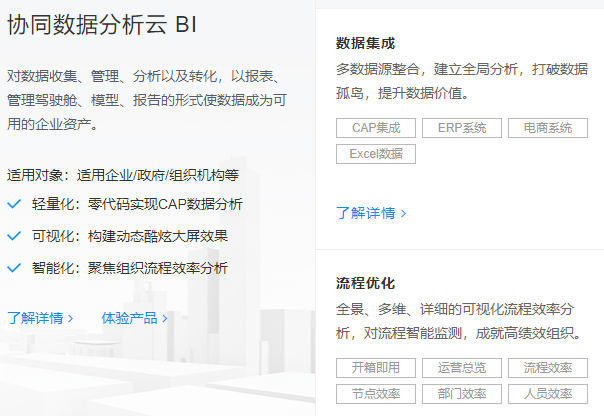Image resolution: width=604 pixels, height=416 pixels.
Task: Click the checkmark icon beside 轻量化
Action: [x=13, y=204]
